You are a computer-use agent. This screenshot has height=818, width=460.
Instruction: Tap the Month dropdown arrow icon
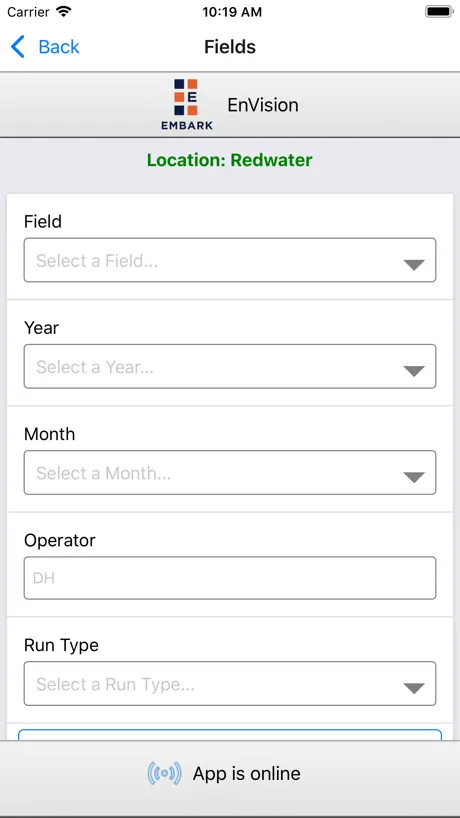[x=414, y=477]
